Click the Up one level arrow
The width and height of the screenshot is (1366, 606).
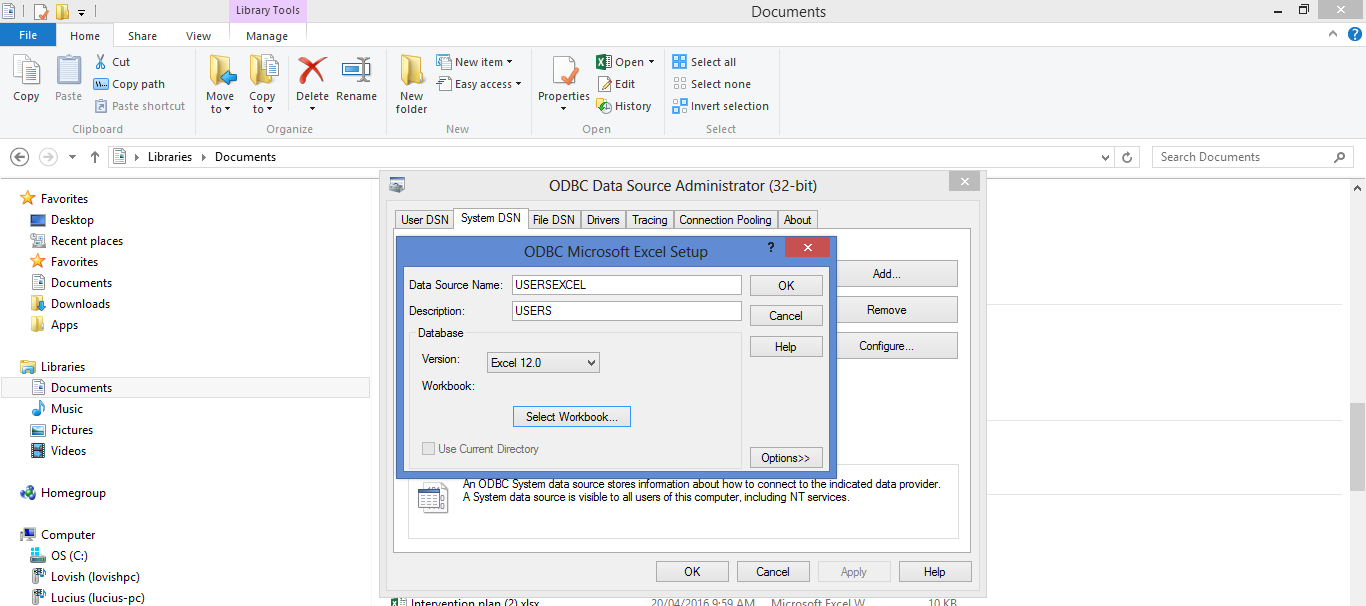pyautogui.click(x=95, y=157)
